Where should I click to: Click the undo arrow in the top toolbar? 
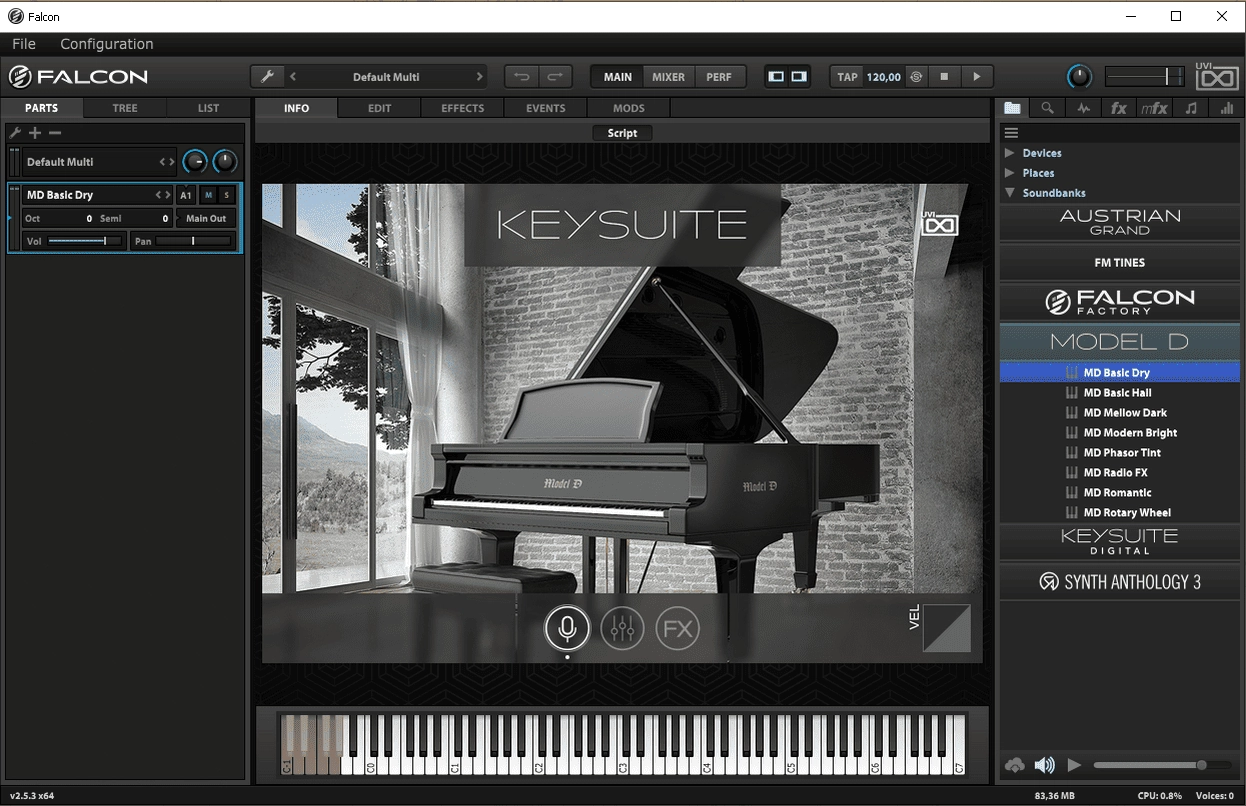(522, 77)
